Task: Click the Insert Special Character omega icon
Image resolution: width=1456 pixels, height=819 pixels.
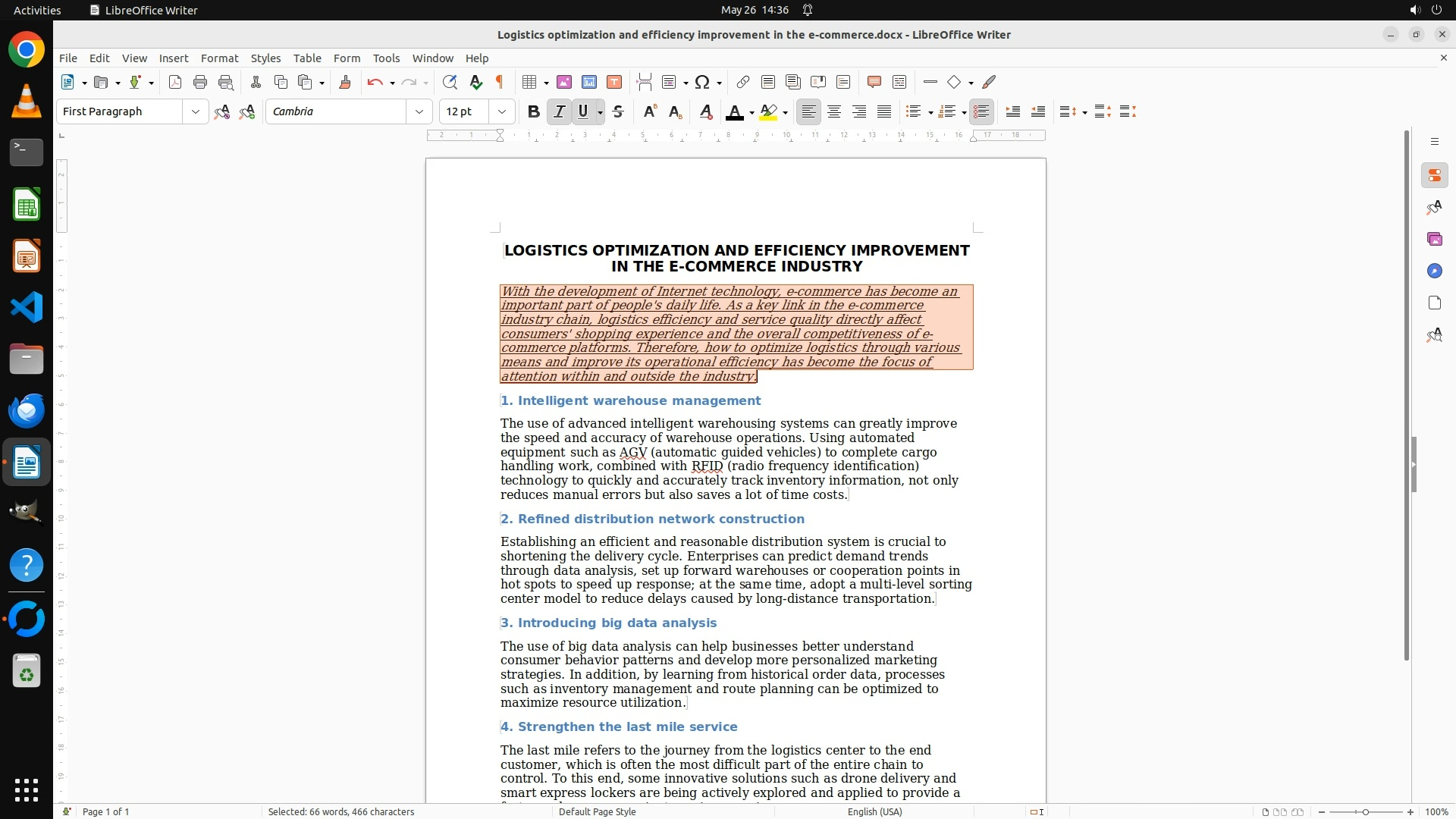Action: [702, 82]
